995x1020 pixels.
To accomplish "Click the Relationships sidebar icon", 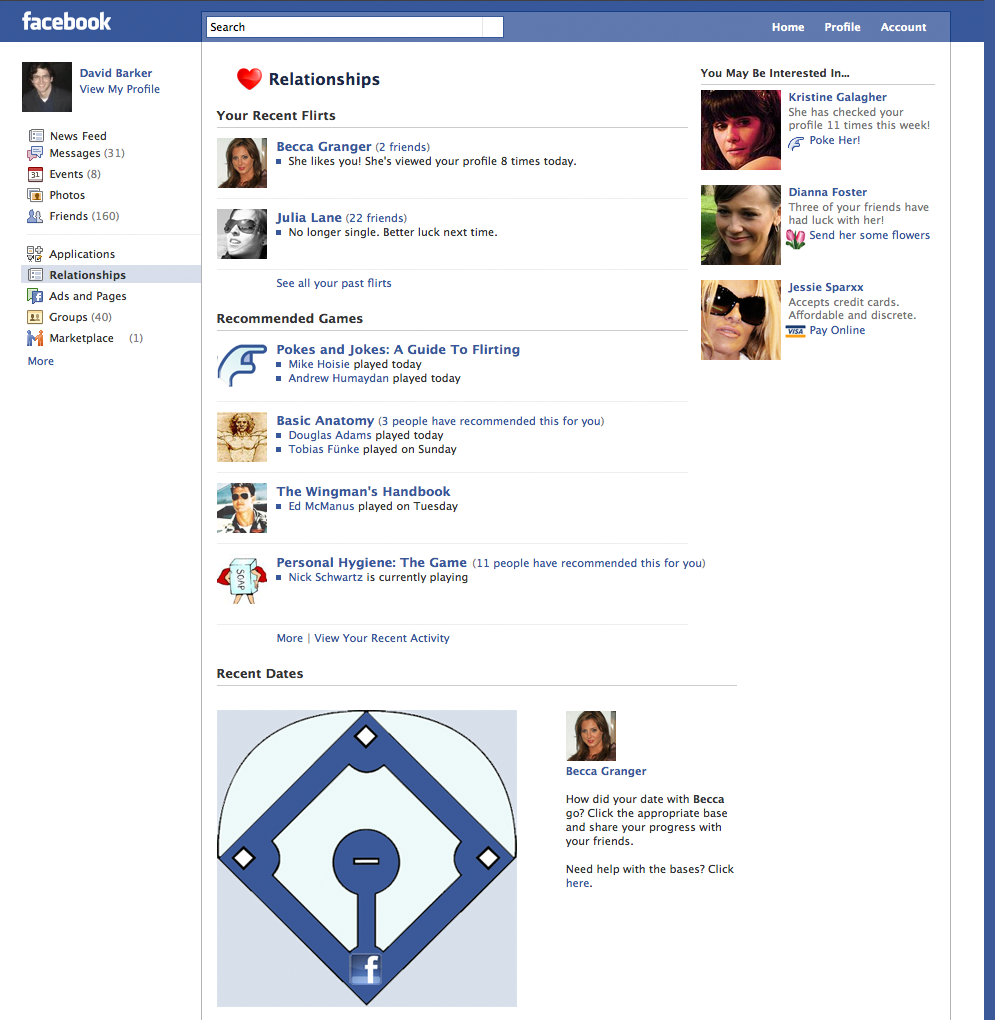I will [36, 275].
